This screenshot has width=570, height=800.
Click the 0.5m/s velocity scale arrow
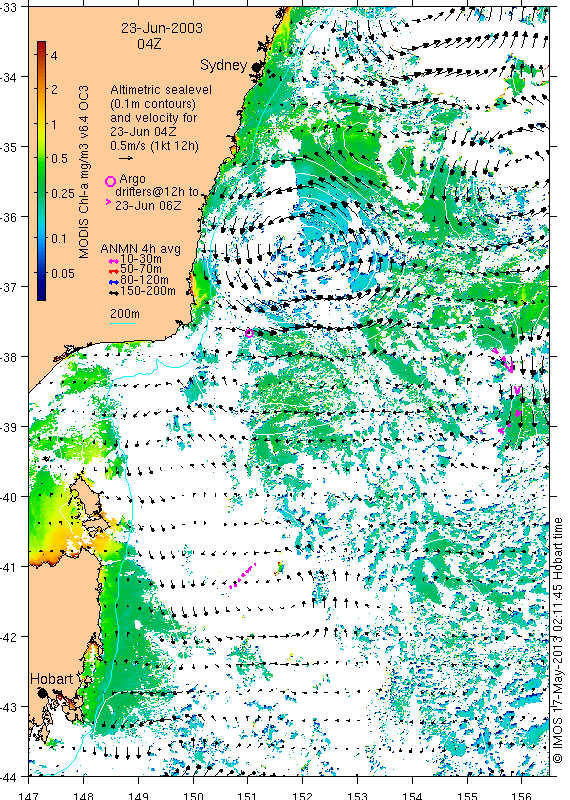(x=126, y=158)
